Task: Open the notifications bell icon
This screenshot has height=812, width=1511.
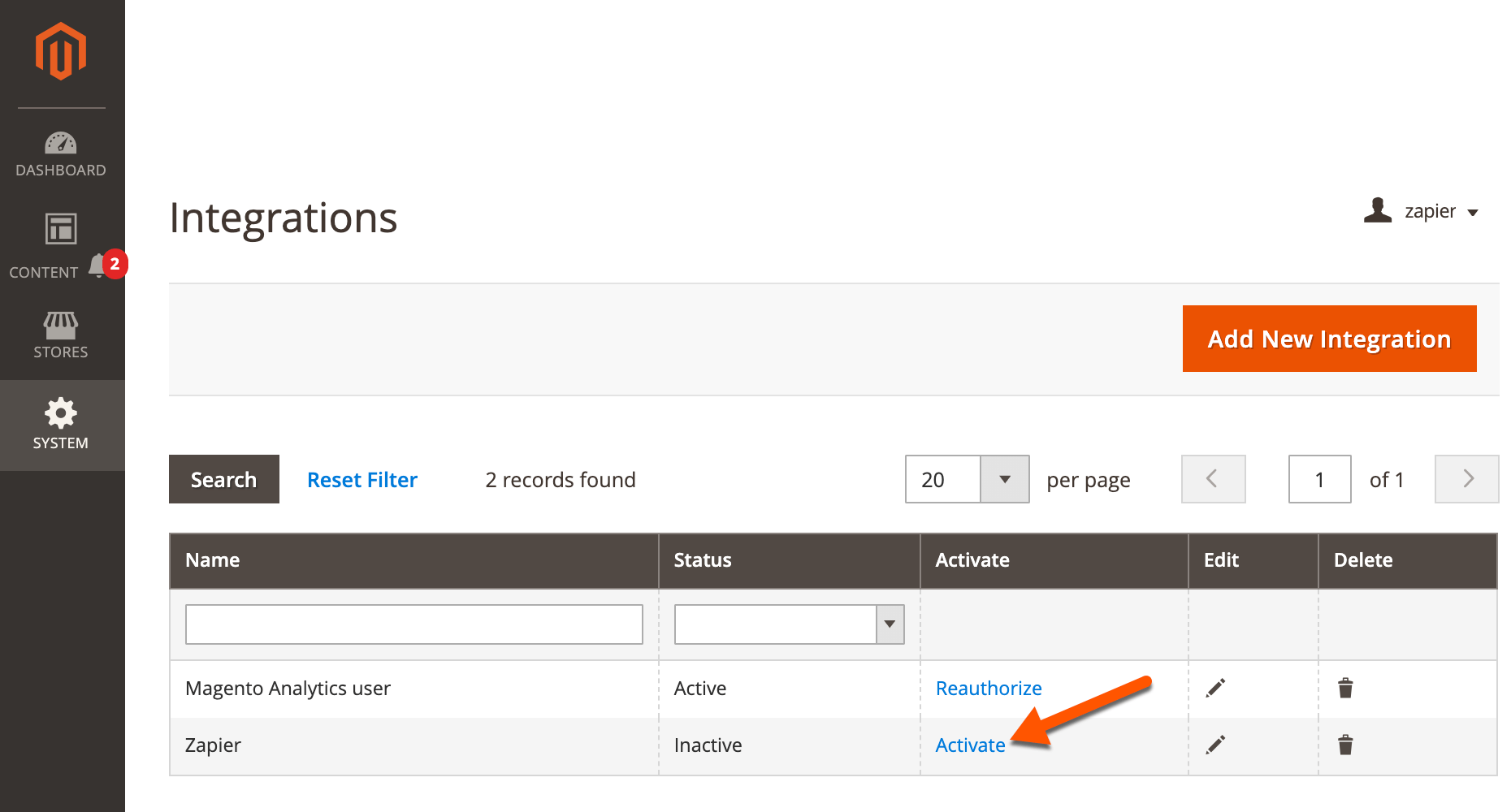Action: pyautogui.click(x=97, y=264)
